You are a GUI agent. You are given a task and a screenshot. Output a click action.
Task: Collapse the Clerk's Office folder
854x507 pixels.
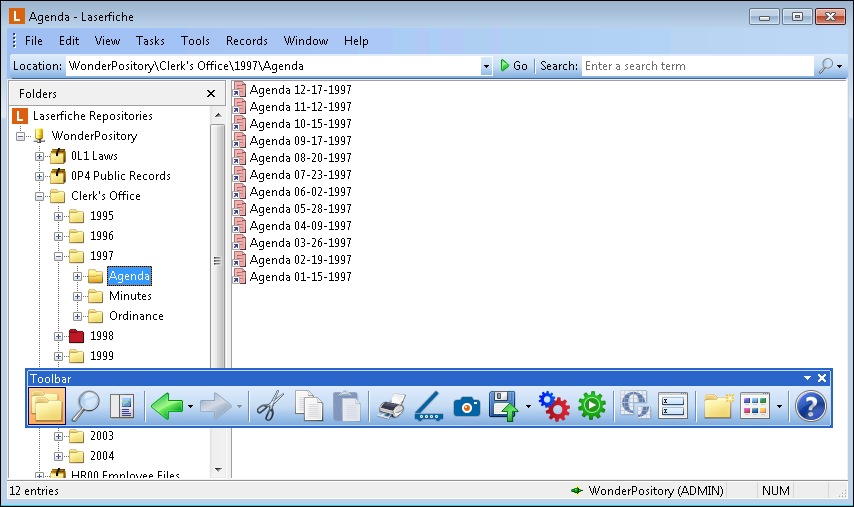point(39,197)
